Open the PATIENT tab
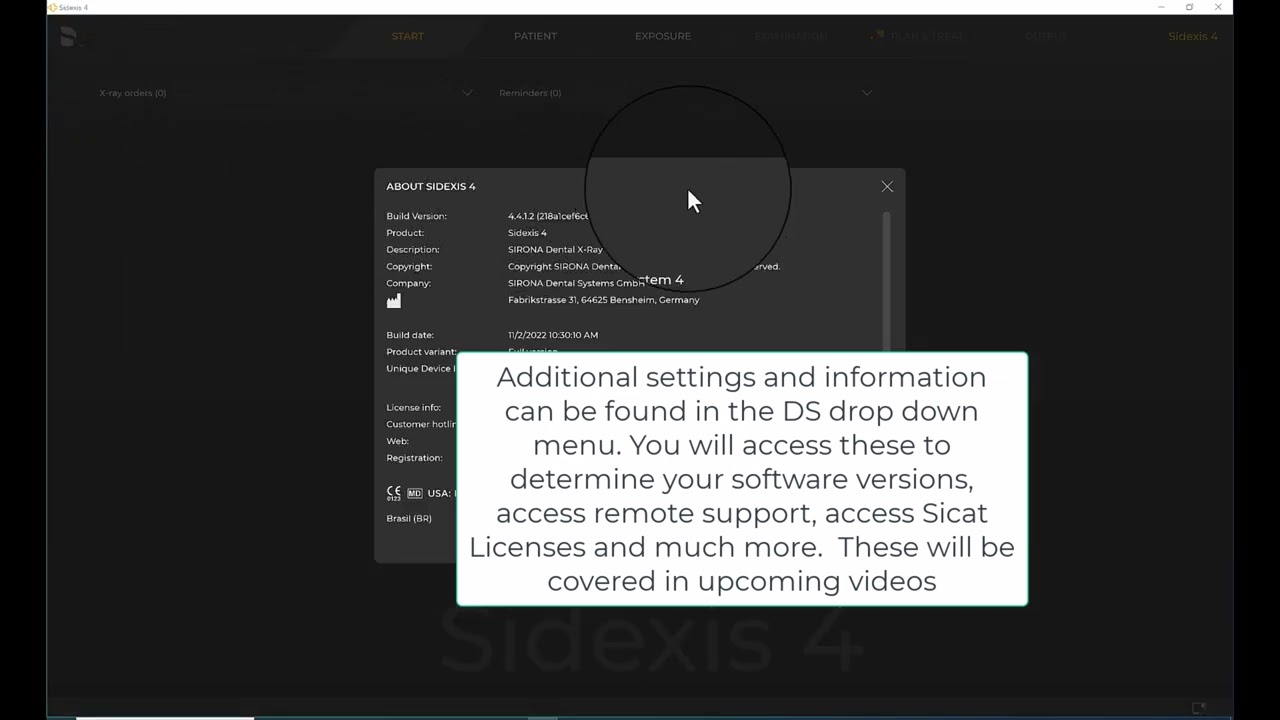1280x720 pixels. coord(535,36)
